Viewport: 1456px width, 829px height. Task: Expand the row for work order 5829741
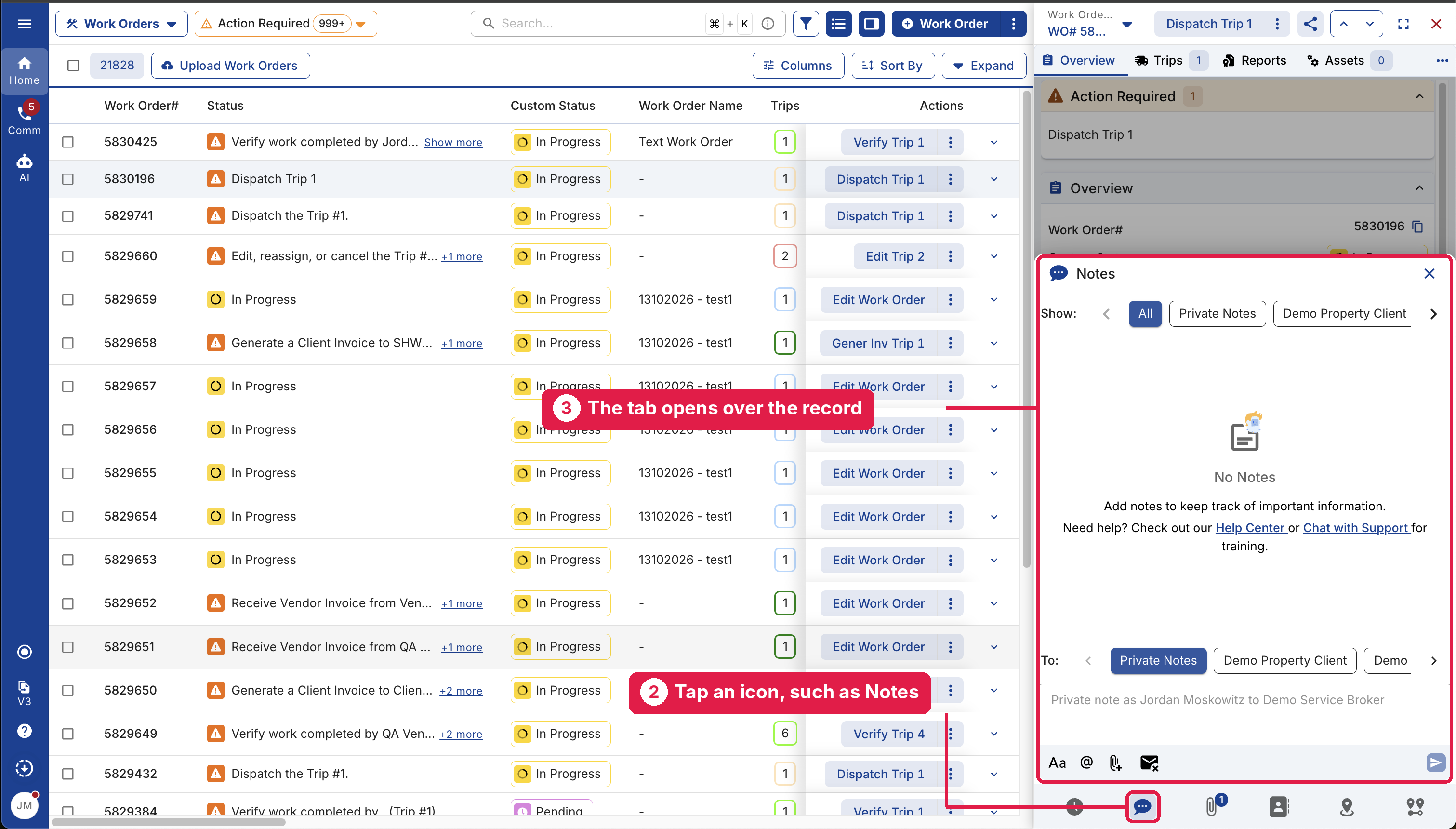pyautogui.click(x=994, y=216)
